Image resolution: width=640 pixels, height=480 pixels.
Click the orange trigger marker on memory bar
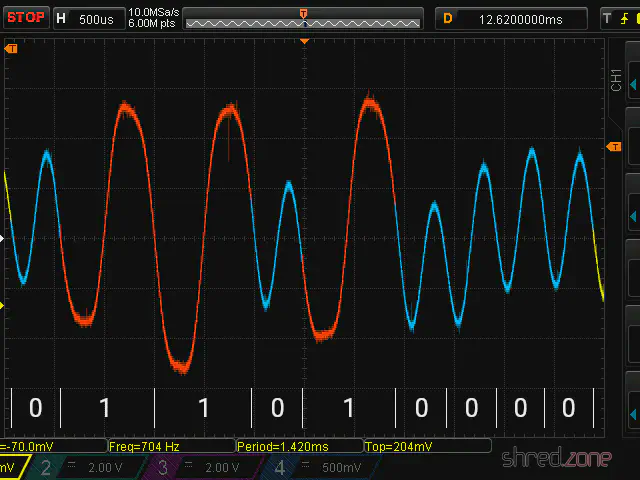pyautogui.click(x=304, y=11)
